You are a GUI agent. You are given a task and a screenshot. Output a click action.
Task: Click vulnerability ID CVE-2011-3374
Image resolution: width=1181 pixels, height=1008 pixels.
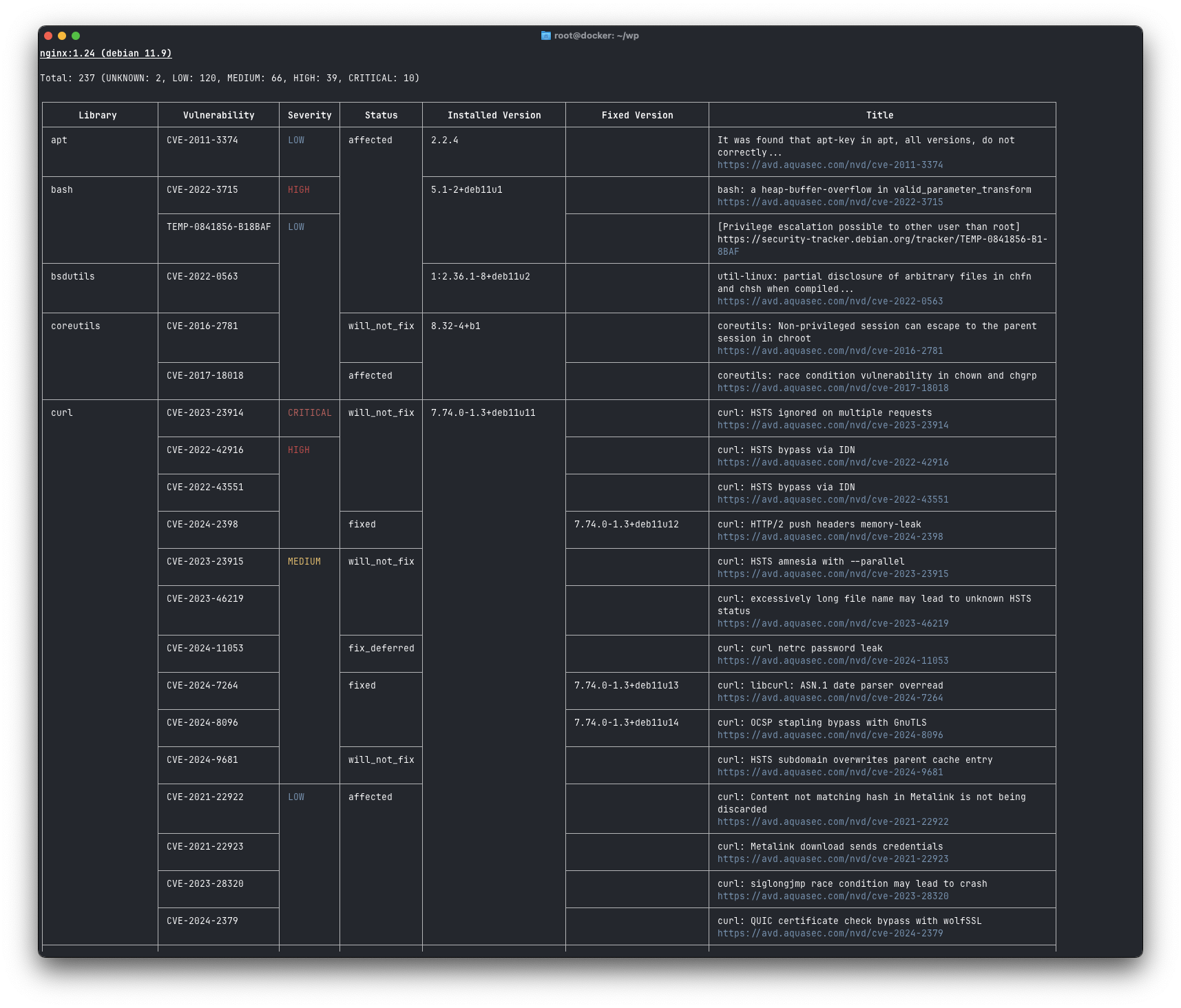pos(202,140)
